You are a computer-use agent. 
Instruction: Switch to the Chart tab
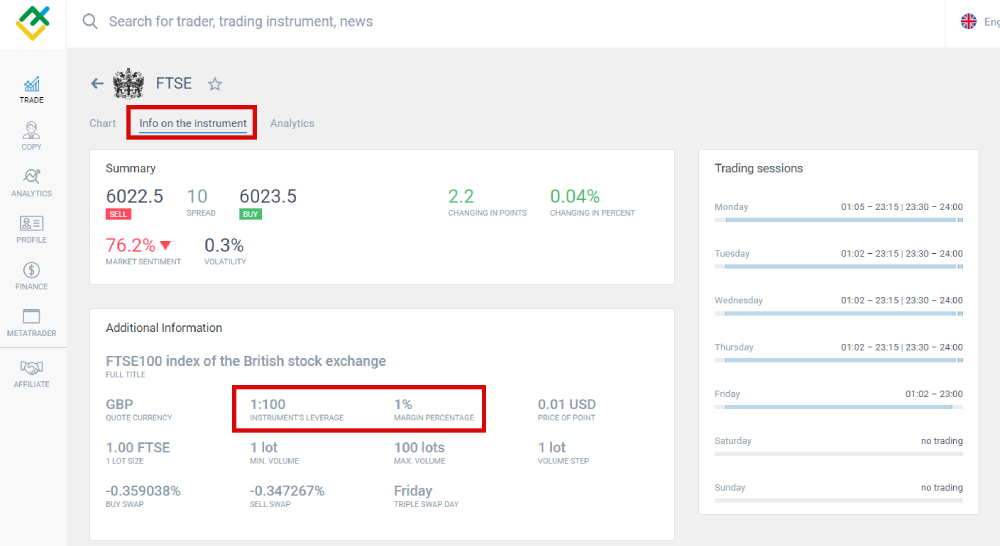tap(102, 123)
